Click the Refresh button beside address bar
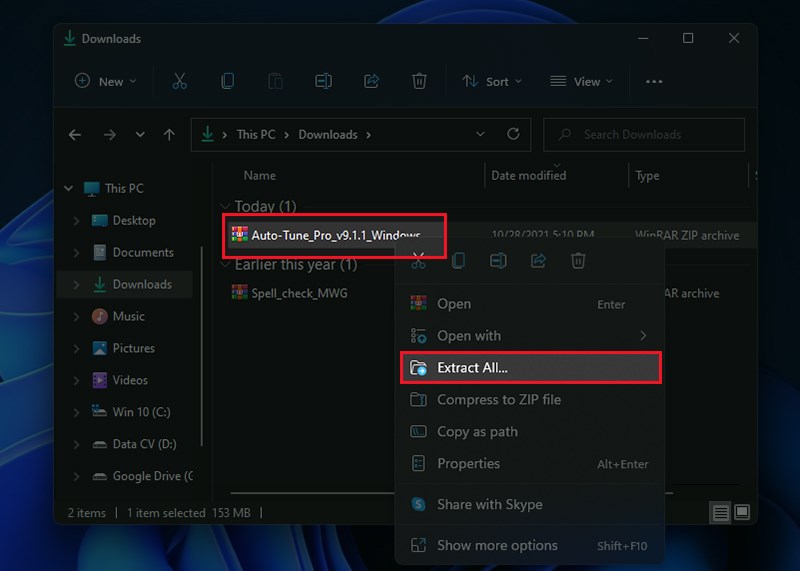The image size is (800, 571). pyautogui.click(x=513, y=134)
